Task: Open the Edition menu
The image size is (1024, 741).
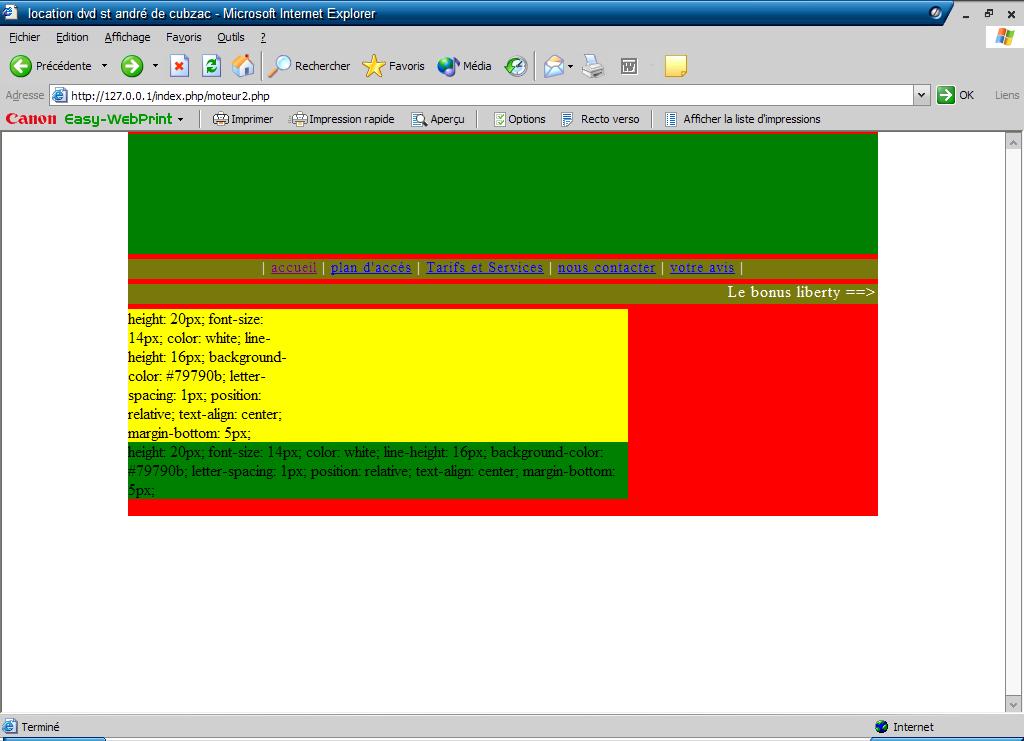Action: [x=72, y=37]
